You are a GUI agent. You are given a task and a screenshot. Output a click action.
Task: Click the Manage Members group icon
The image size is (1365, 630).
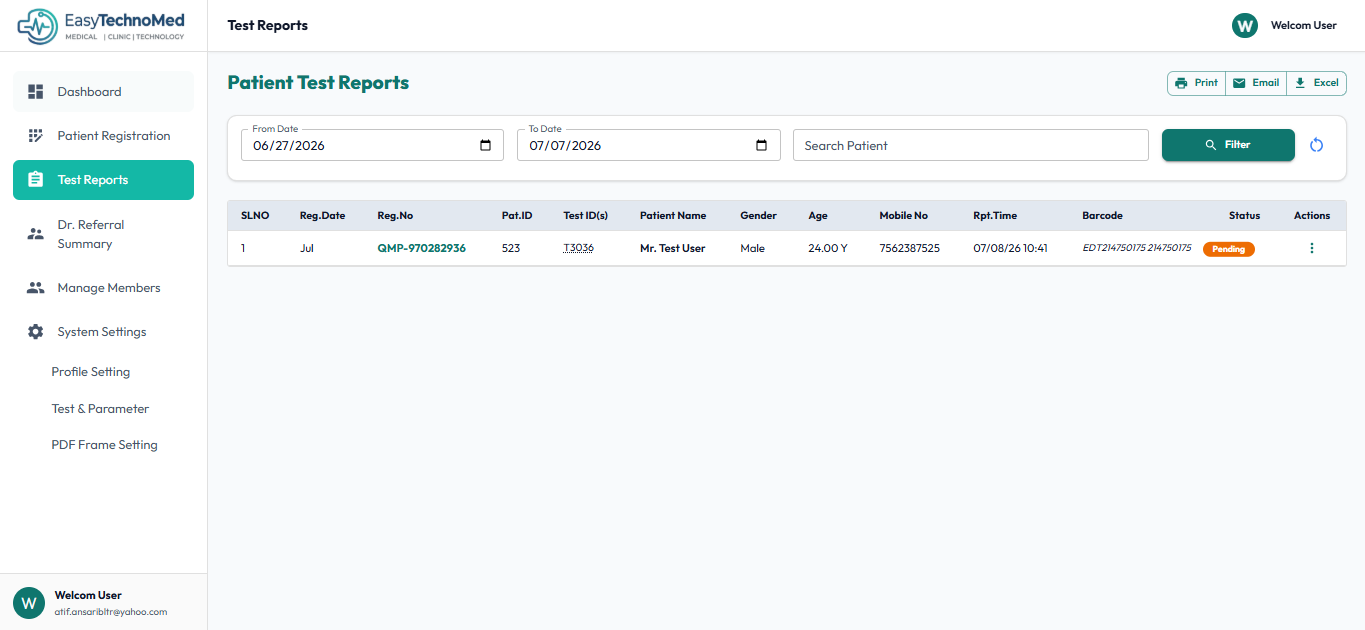click(36, 288)
